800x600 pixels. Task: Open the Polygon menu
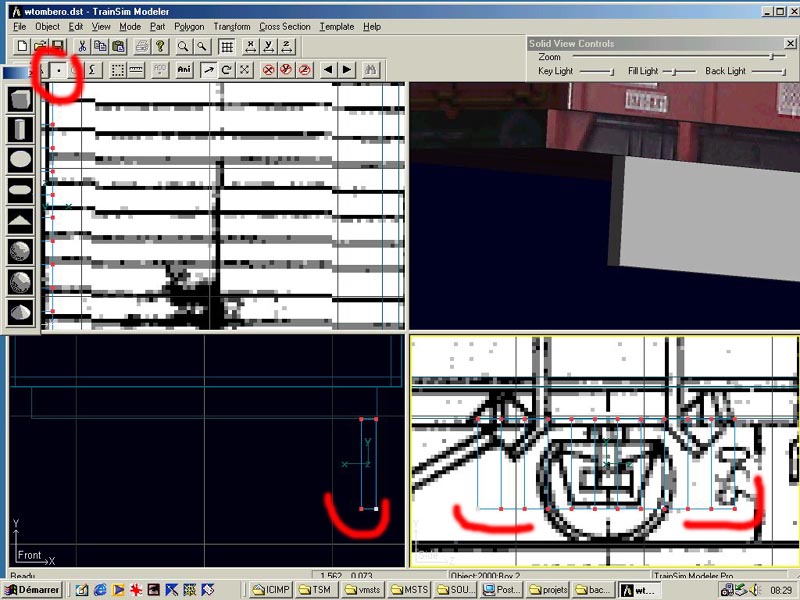click(x=189, y=27)
